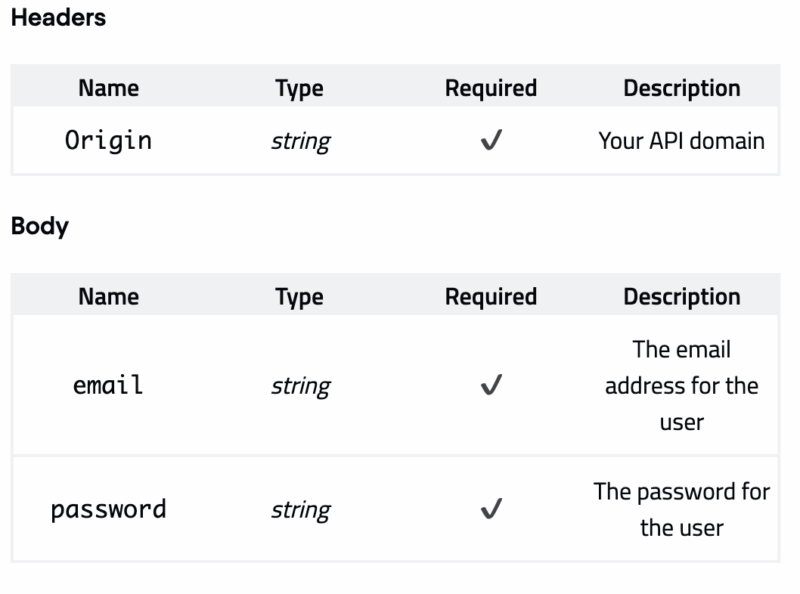Viewport: 800px width, 594px height.
Task: Select the email parameter name cell
Action: click(108, 386)
